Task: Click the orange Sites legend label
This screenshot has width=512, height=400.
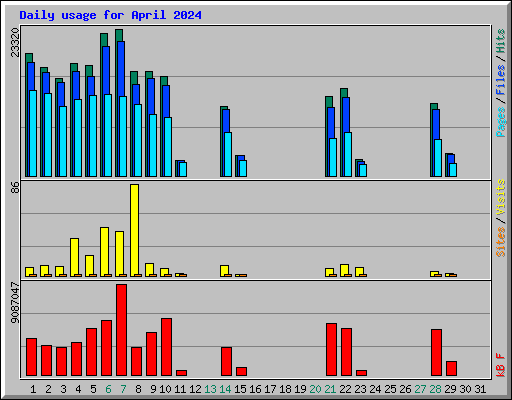Action: click(500, 242)
